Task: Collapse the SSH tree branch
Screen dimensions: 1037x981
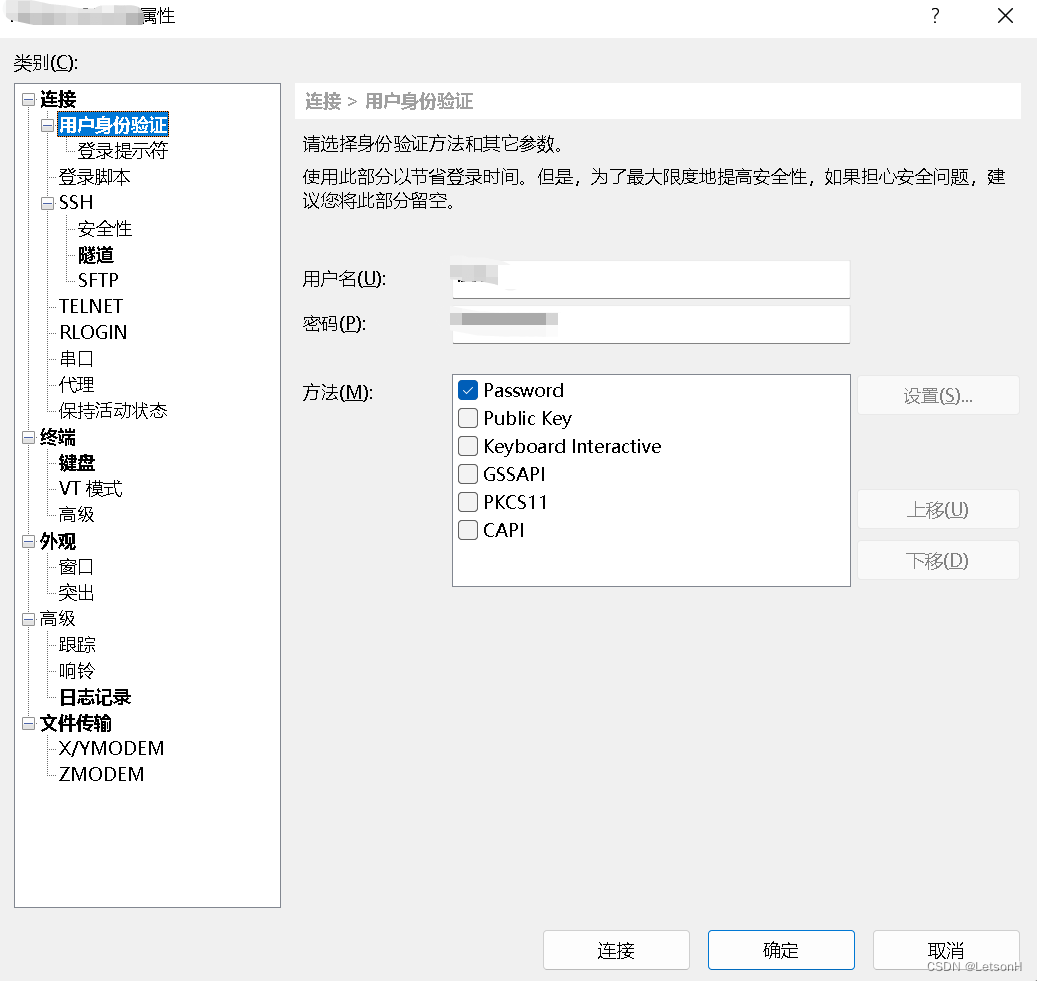Action: click(46, 202)
